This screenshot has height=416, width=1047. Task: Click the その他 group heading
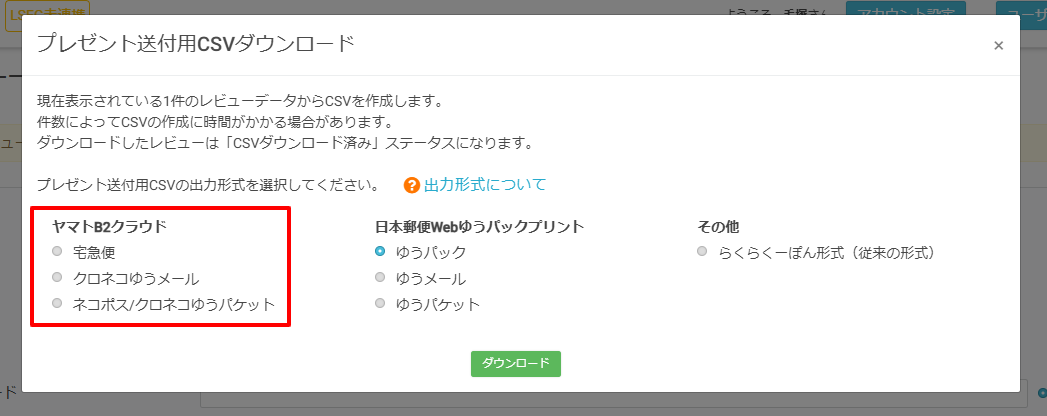point(718,226)
